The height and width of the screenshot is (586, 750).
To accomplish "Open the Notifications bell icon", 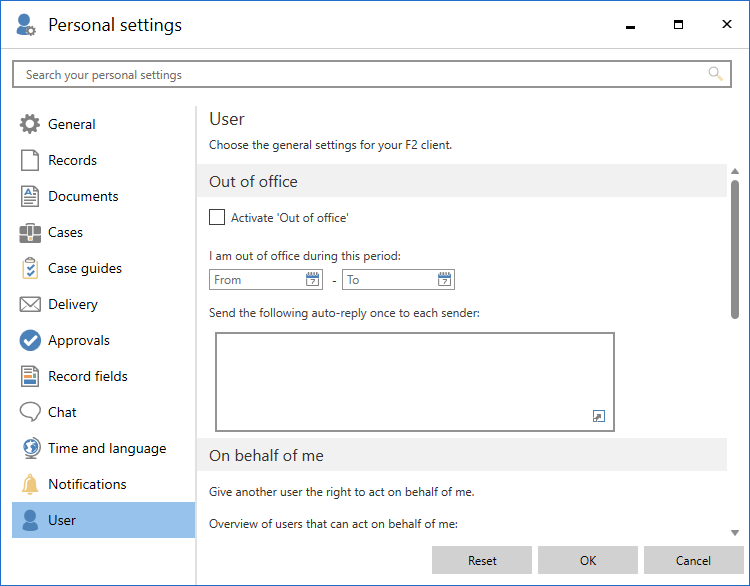I will coord(30,485).
